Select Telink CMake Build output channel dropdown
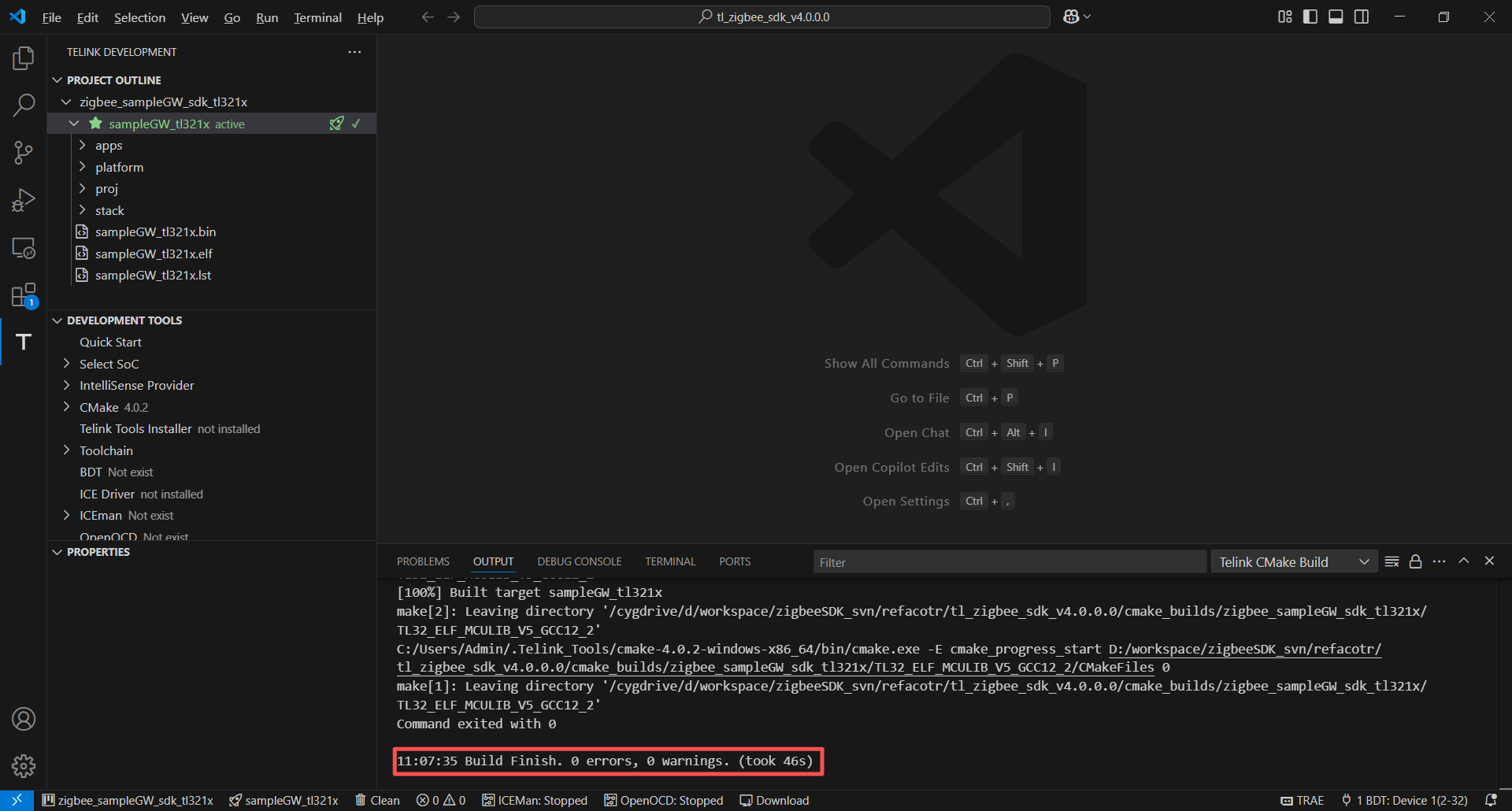 [1294, 562]
